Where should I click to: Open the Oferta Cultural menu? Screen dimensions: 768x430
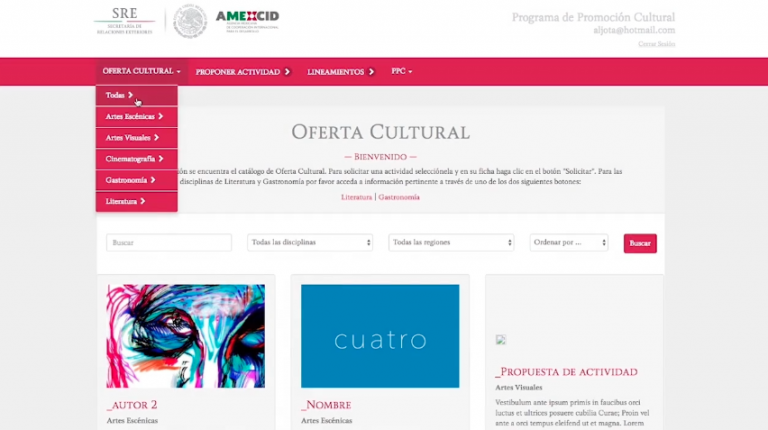pyautogui.click(x=141, y=72)
